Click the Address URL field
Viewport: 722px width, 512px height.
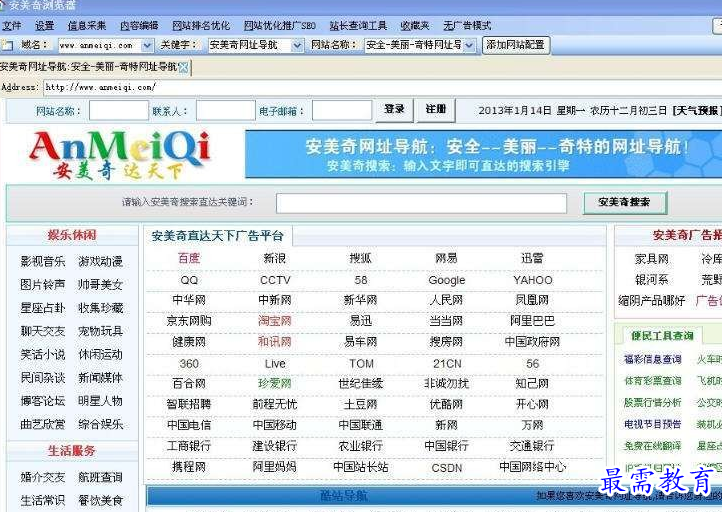[382, 87]
